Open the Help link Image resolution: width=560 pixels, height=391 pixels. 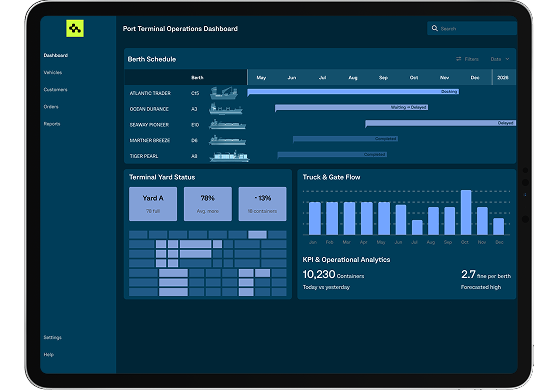click(49, 355)
